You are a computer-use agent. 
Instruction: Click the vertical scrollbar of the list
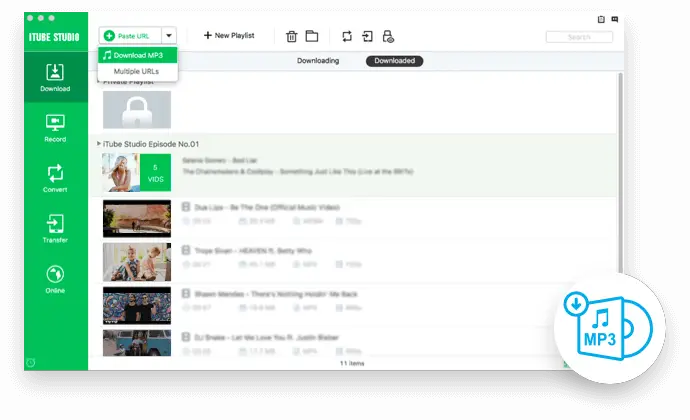tap(620, 174)
